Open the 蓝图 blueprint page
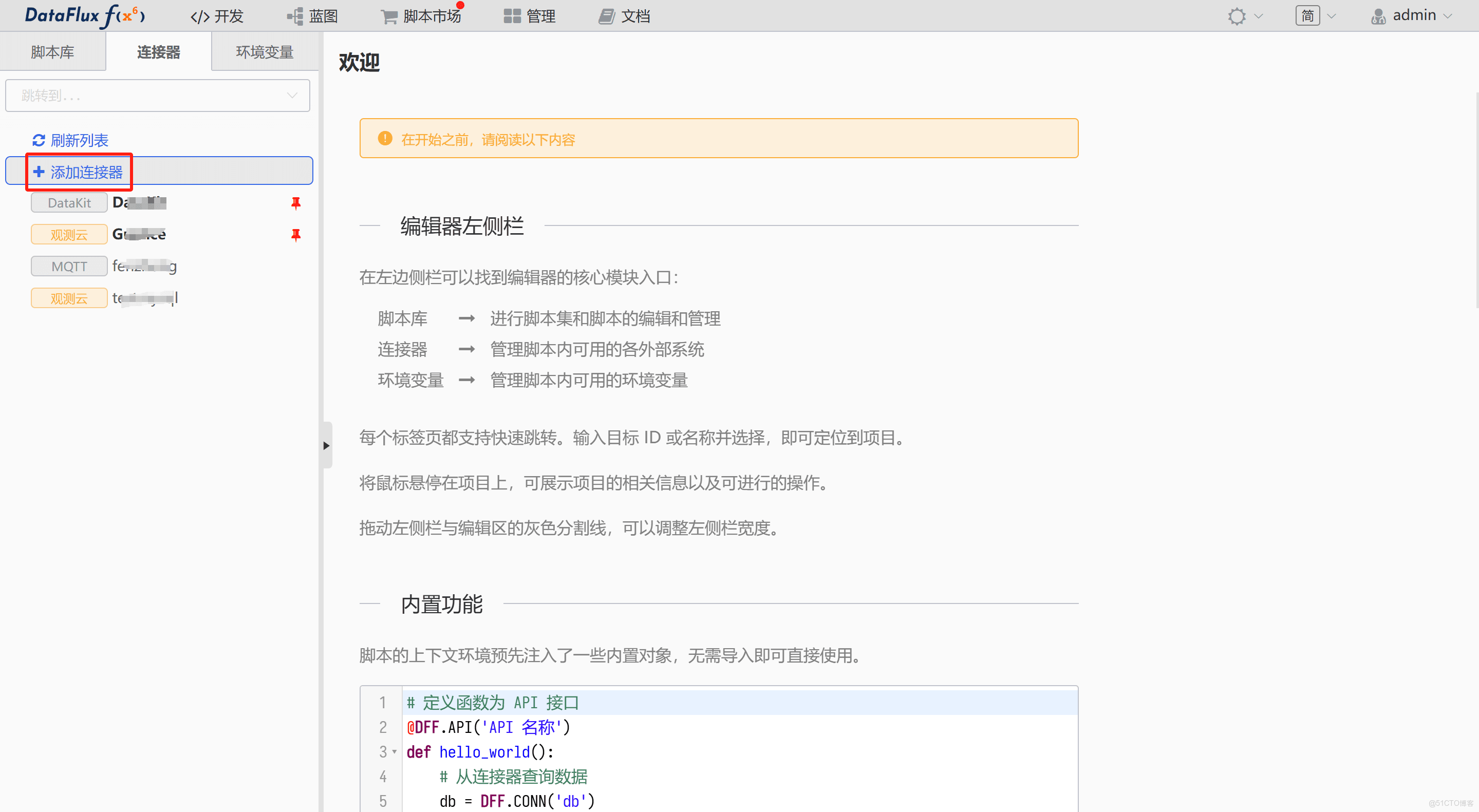 312,16
